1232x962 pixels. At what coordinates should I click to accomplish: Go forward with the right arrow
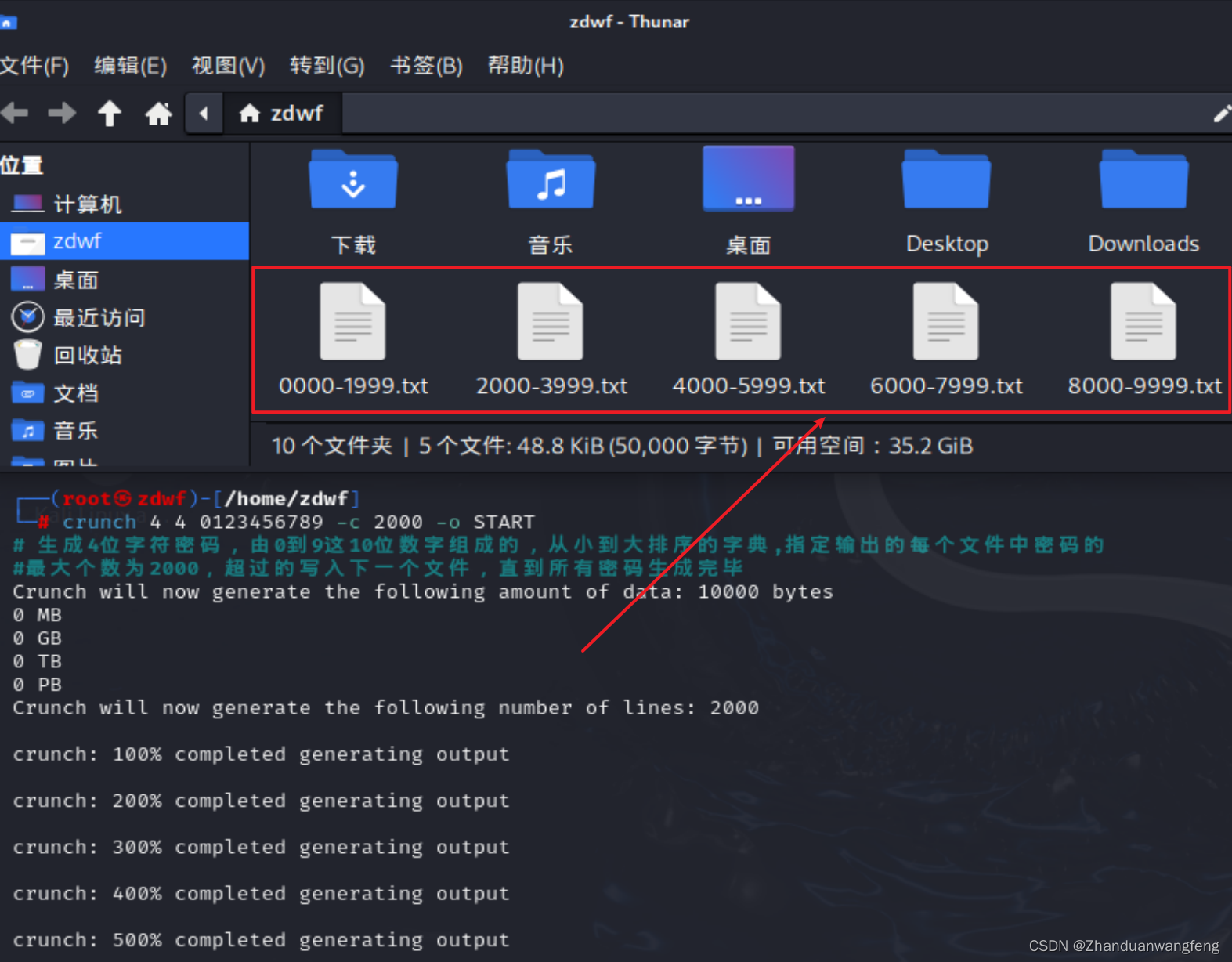pos(62,114)
